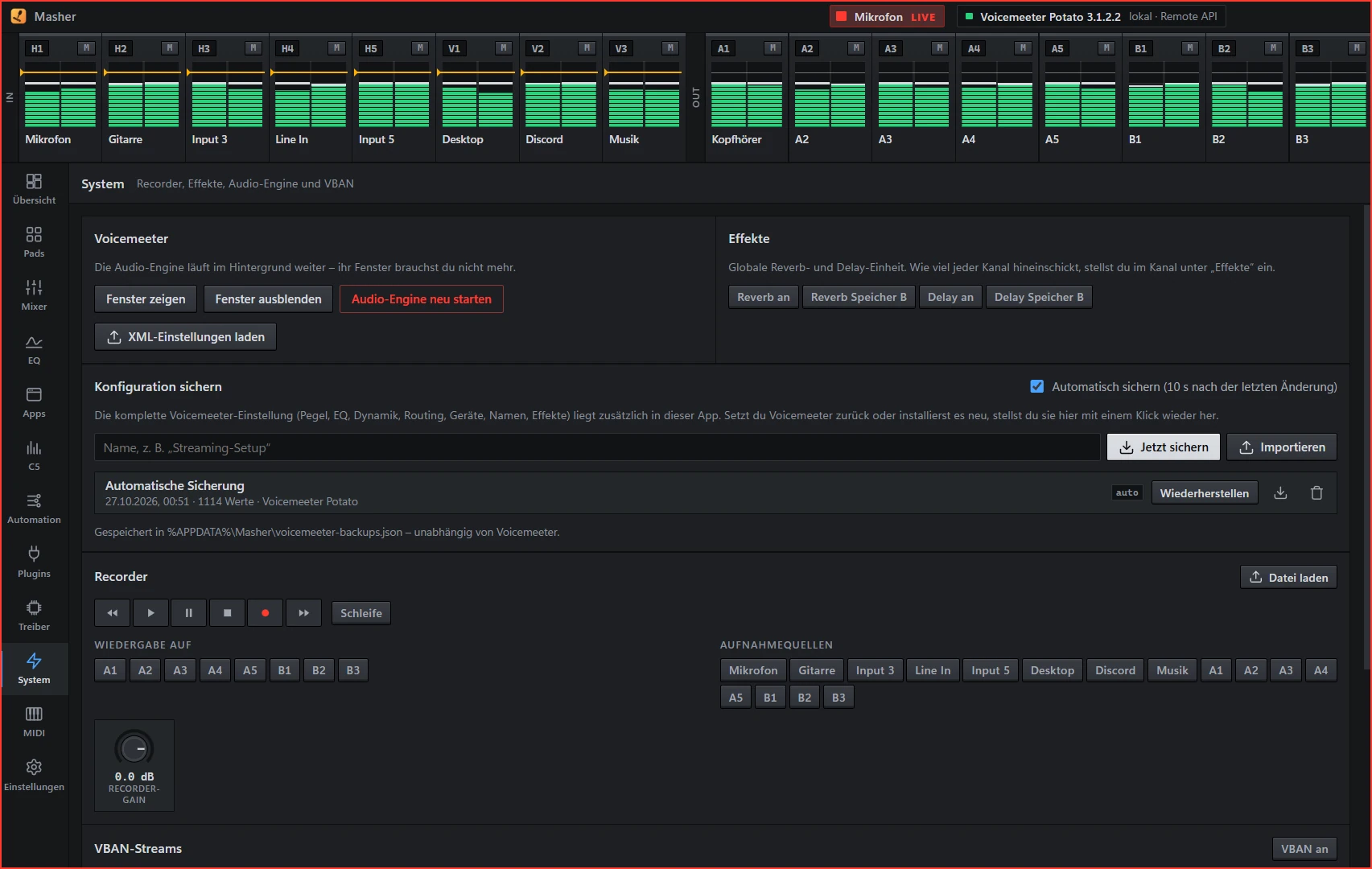Open the Automation page
Viewport: 1372px width, 869px height.
pos(34,509)
